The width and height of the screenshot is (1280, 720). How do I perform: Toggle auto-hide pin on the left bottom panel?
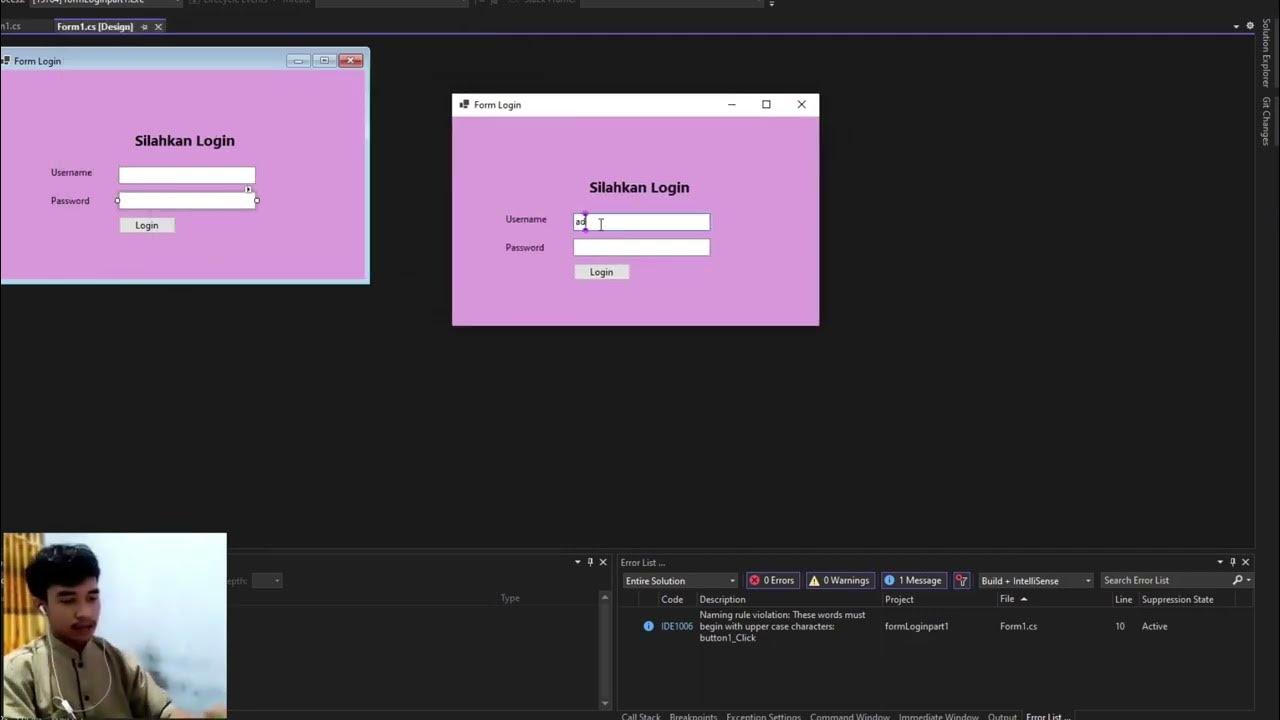coord(590,562)
